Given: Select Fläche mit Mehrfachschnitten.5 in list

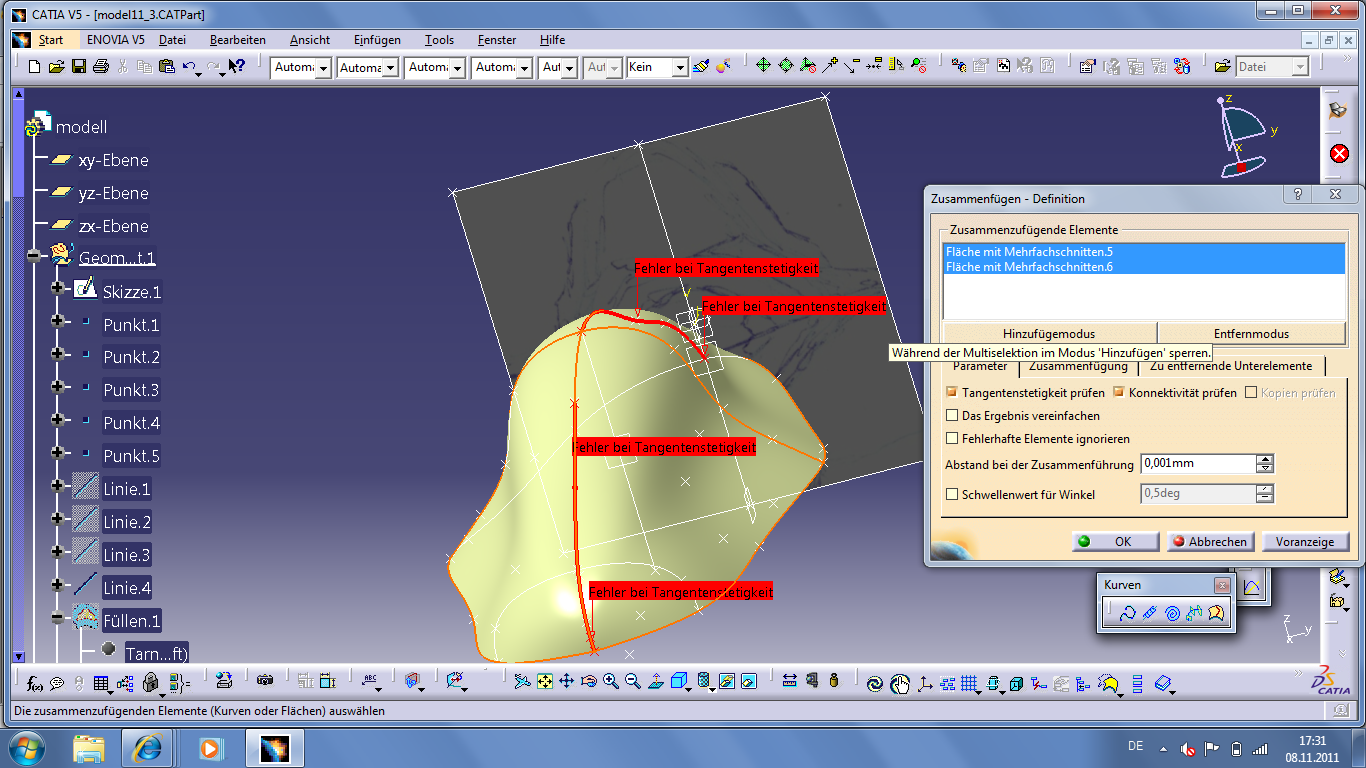Looking at the screenshot, I should click(x=1144, y=252).
